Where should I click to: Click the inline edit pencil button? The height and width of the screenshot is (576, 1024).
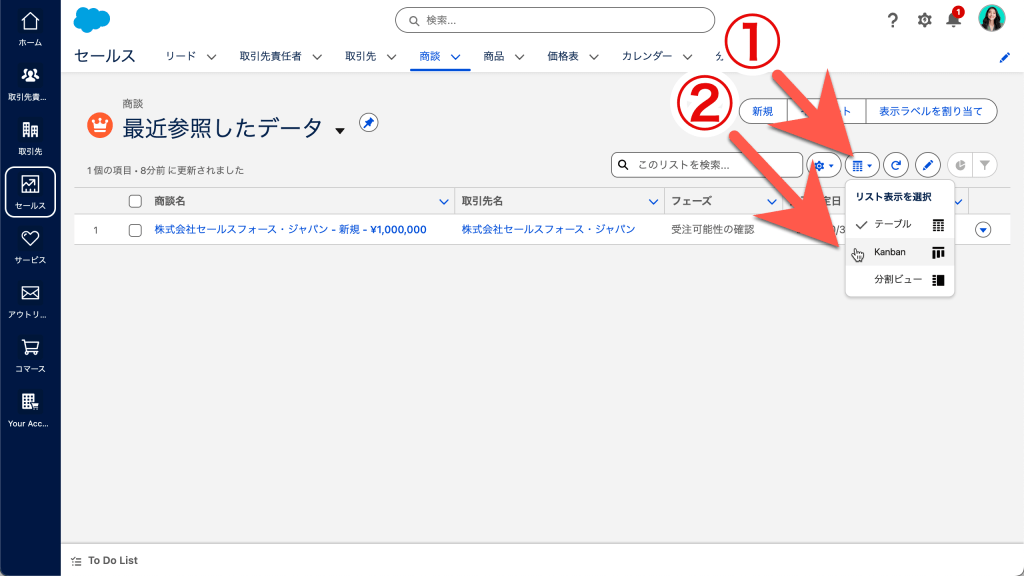927,165
